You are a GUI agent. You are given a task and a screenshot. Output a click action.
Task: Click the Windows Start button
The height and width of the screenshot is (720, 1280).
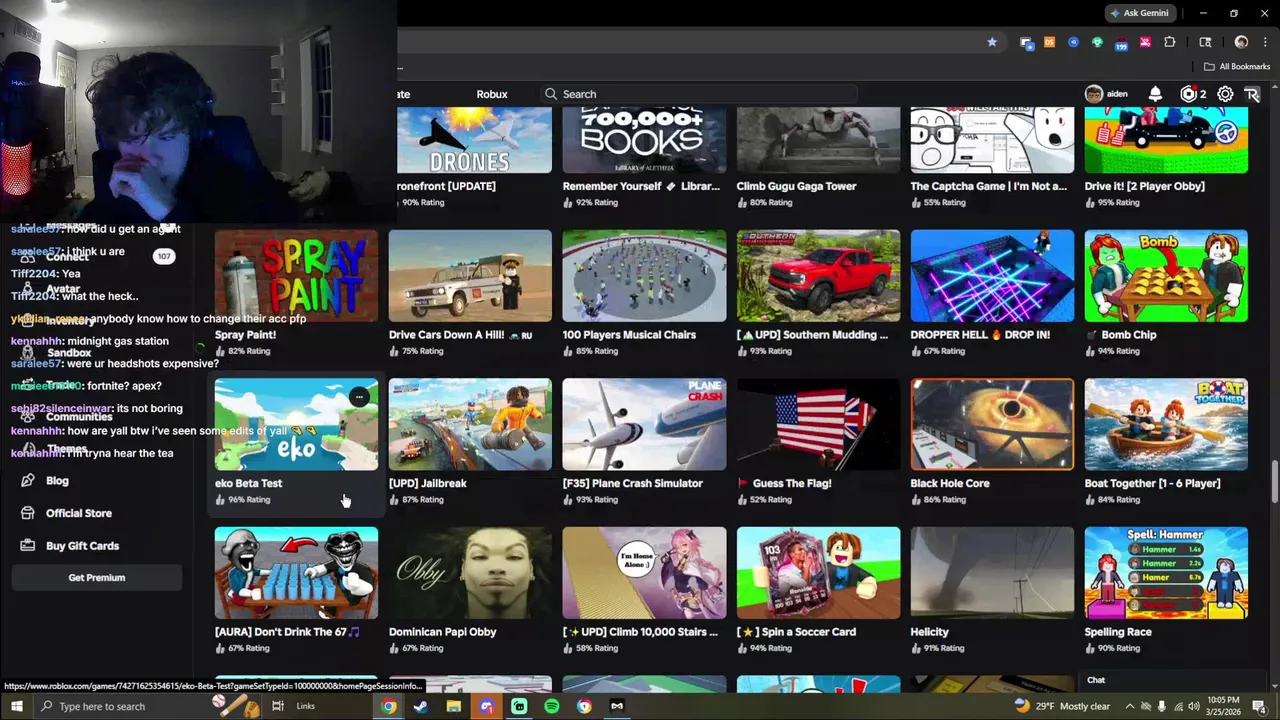pos(16,706)
